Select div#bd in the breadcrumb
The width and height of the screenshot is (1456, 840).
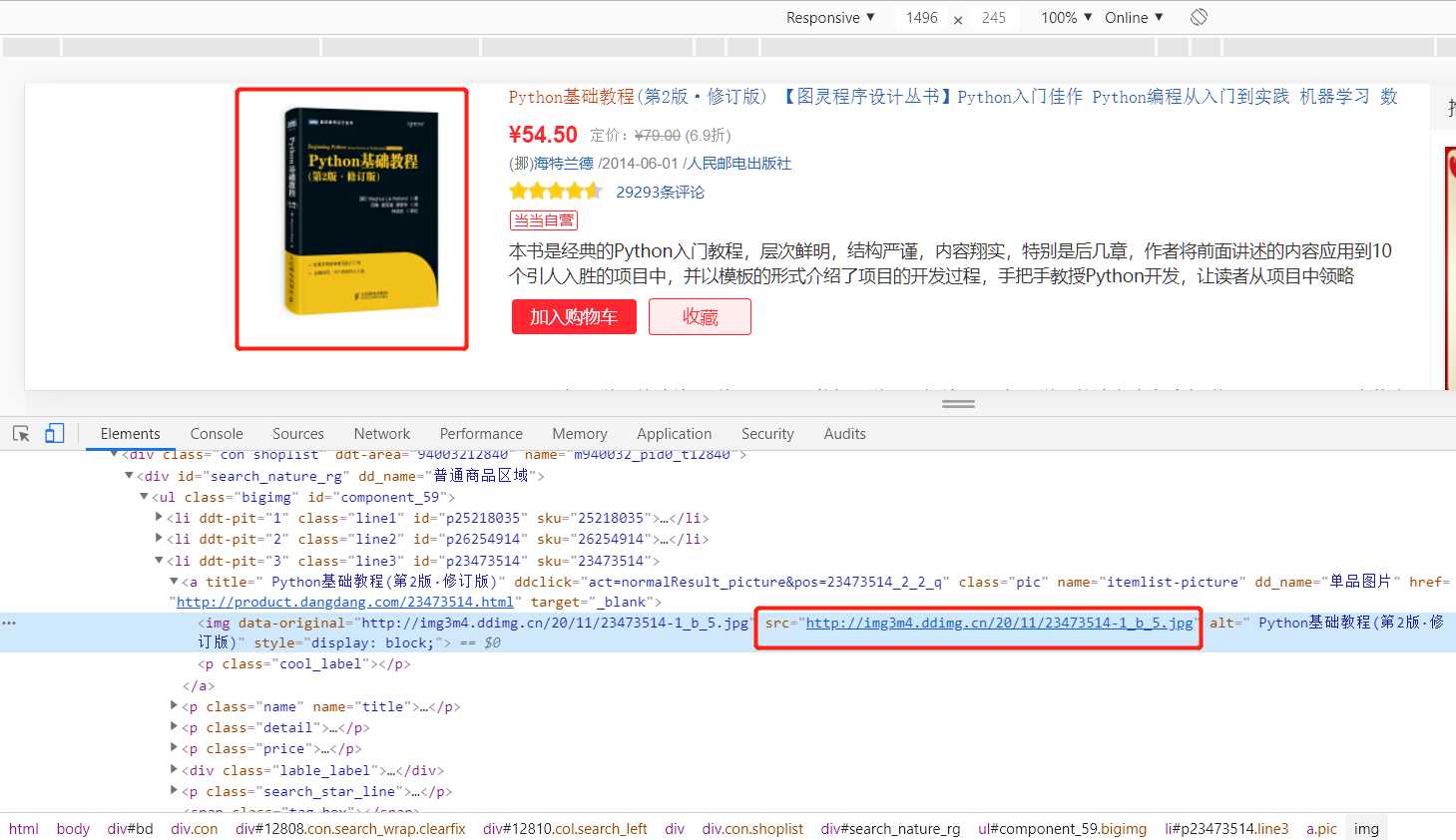pyautogui.click(x=131, y=828)
